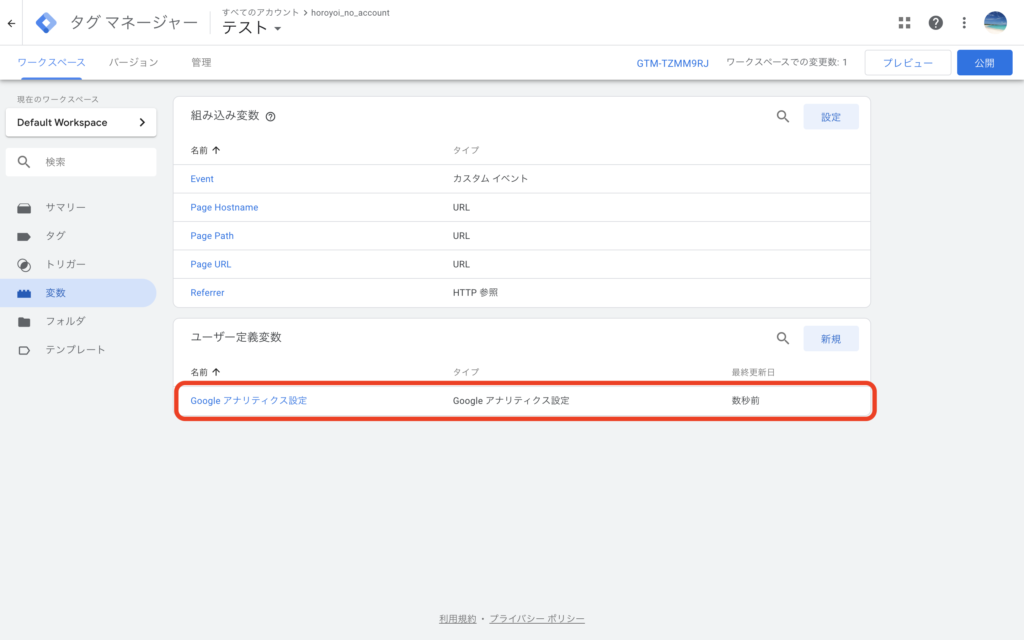The width and height of the screenshot is (1024, 640).
Task: Click the 新規 button for user-defined variables
Action: click(831, 339)
